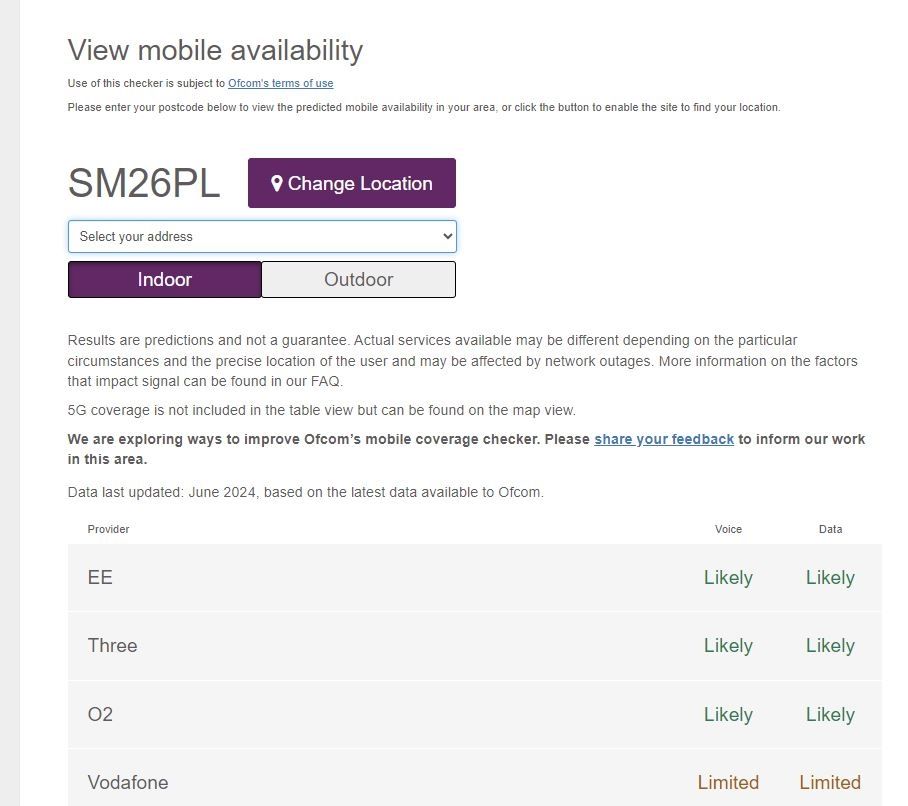
Task: Click Three's Data Likely status
Action: 830,646
